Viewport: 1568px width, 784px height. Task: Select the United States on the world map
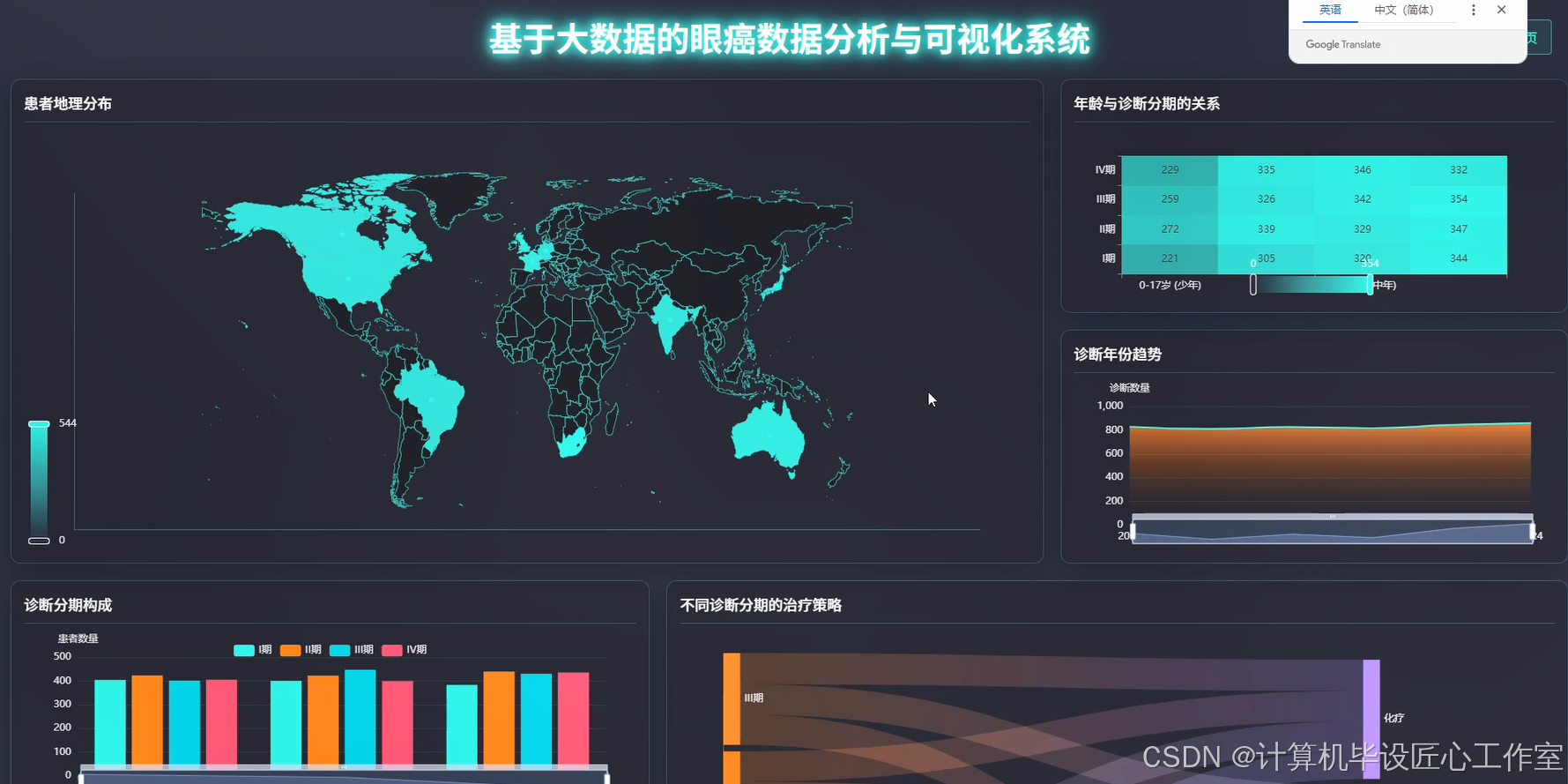point(348,278)
